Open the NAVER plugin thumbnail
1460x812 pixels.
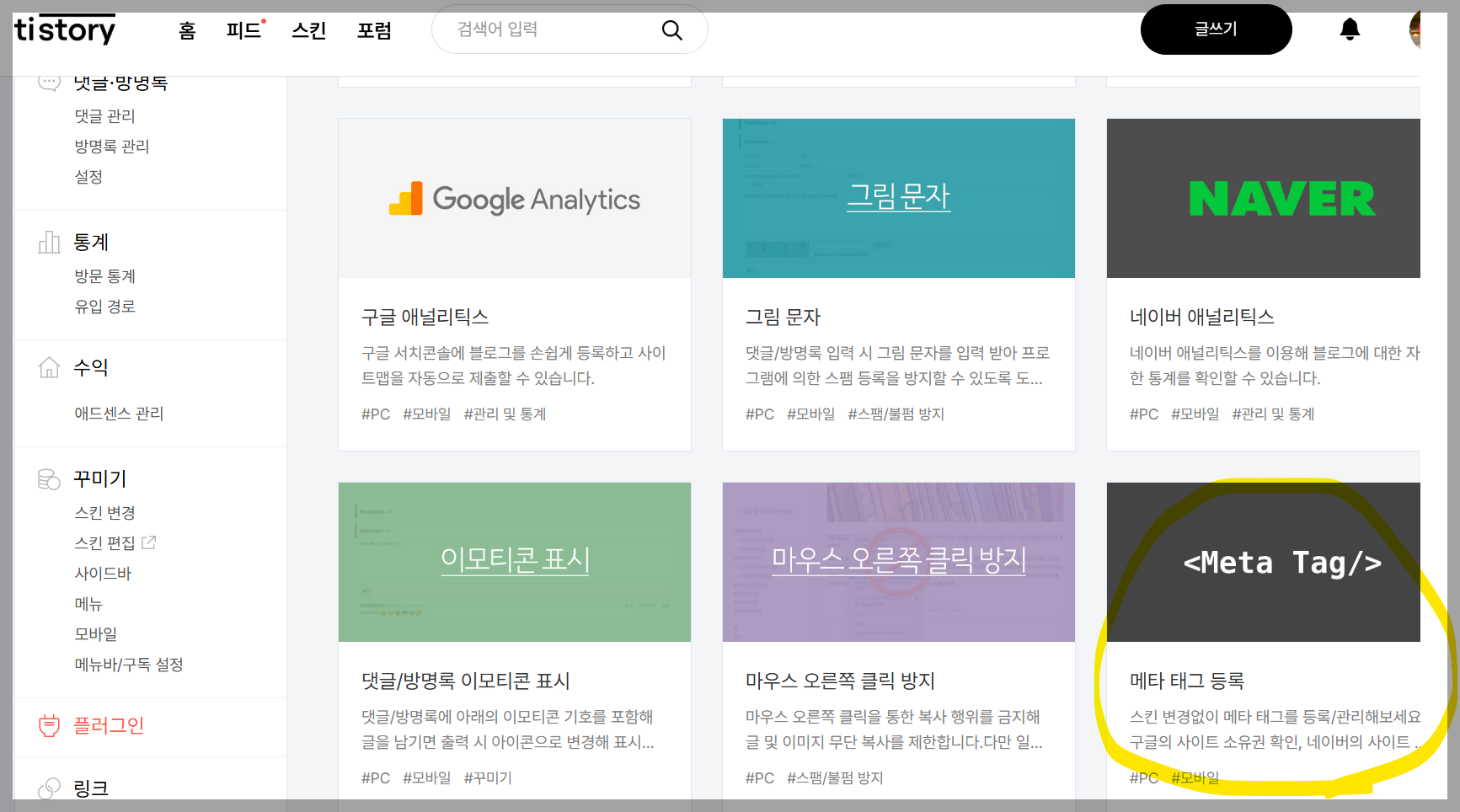[x=1264, y=199]
